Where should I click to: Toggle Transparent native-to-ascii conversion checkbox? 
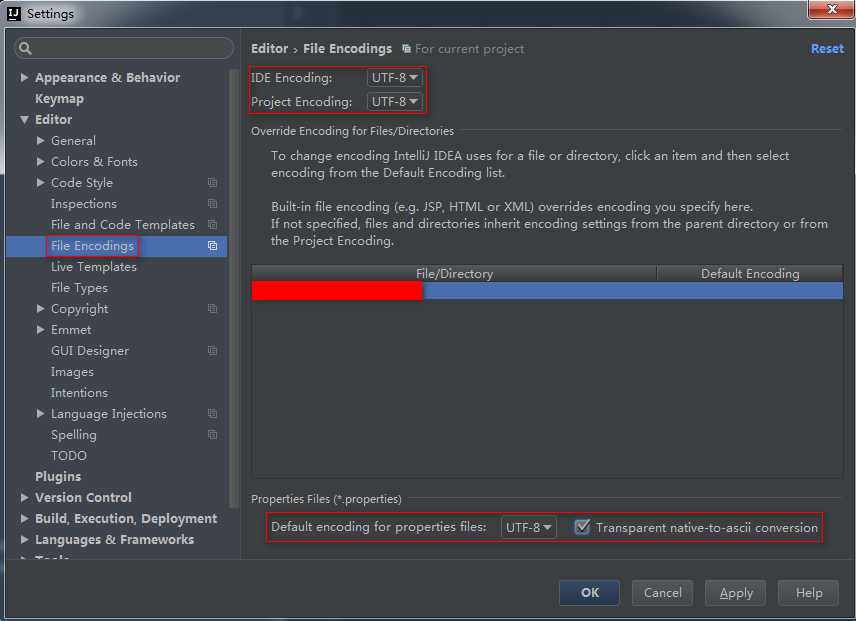coord(582,527)
